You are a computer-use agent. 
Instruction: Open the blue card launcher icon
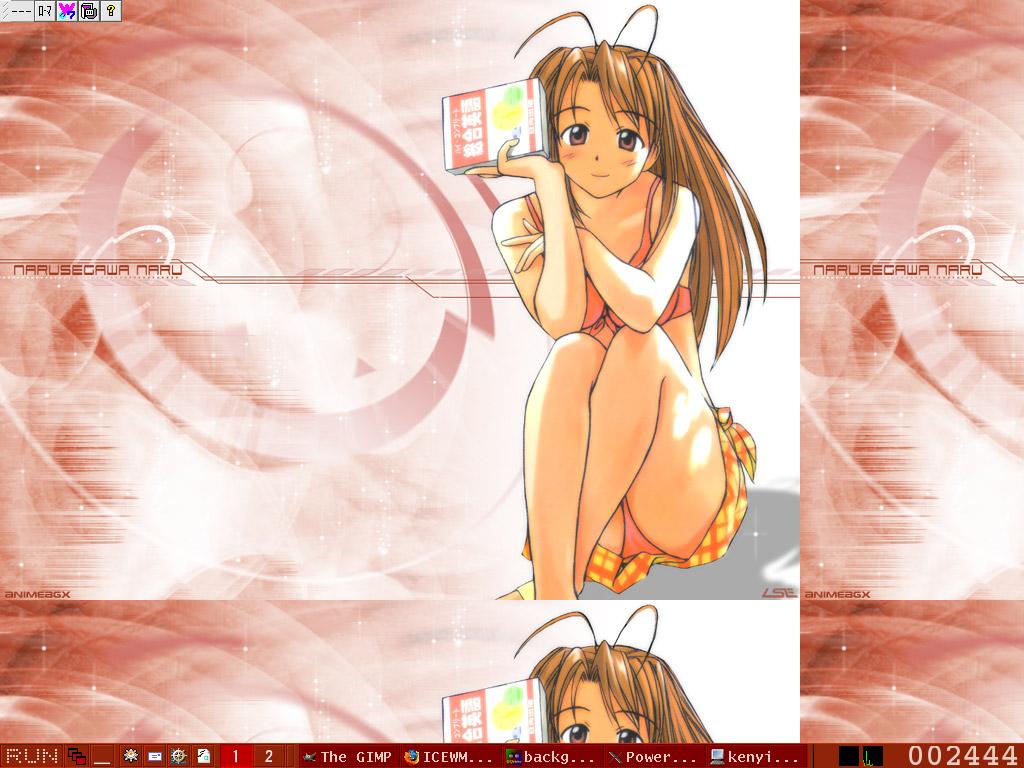155,756
